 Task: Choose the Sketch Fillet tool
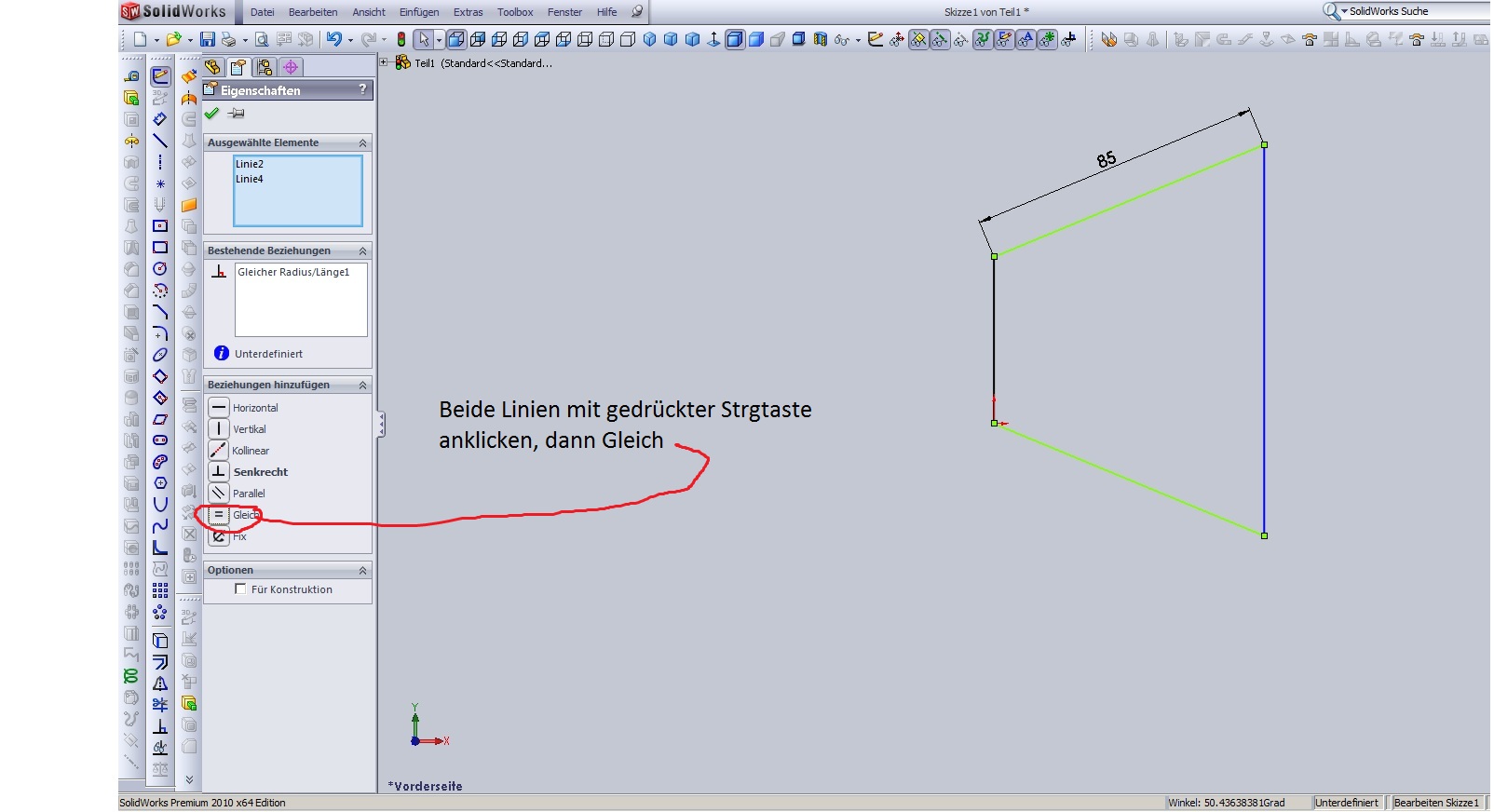[x=160, y=333]
